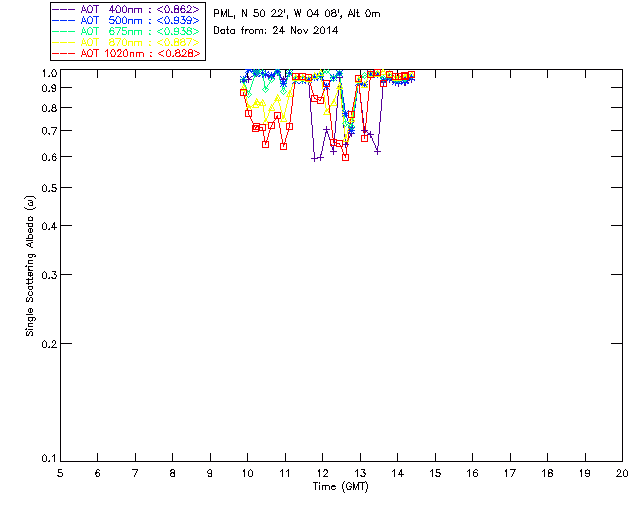Click x-axis hour label 15
Viewport: 640px width, 512px height.
[435, 473]
